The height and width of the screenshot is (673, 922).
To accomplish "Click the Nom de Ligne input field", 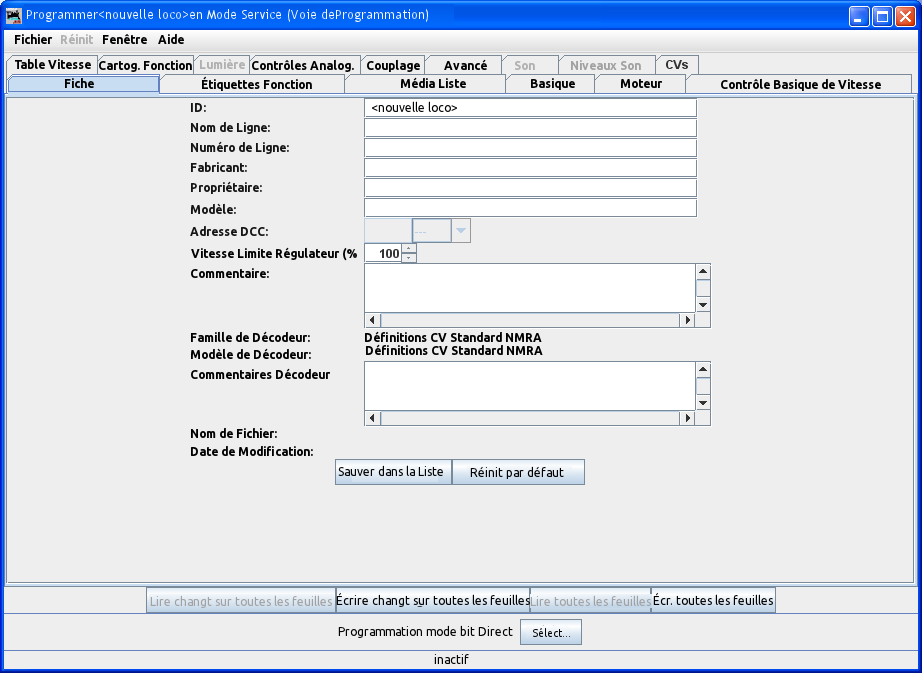I will click(x=530, y=128).
